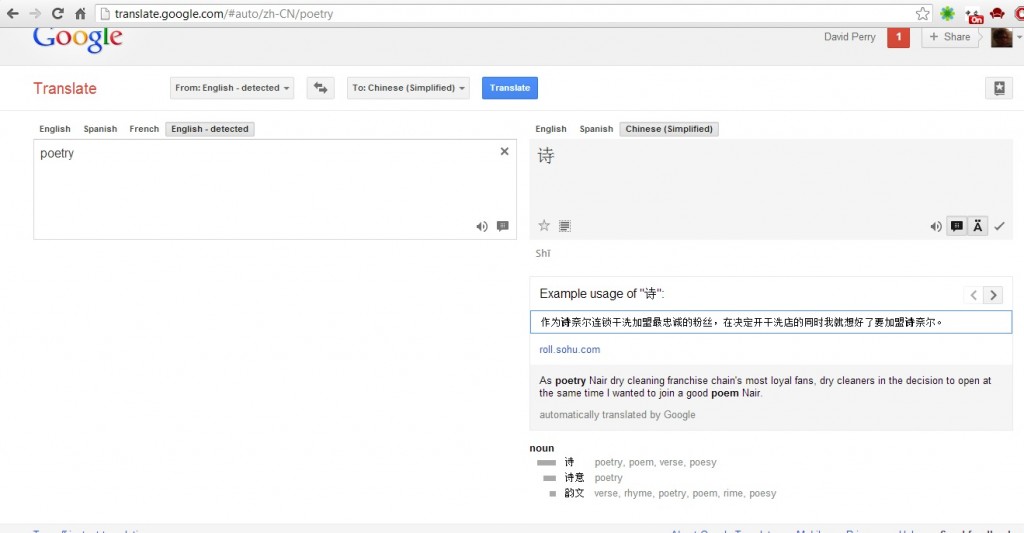The width and height of the screenshot is (1024, 533).
Task: Open the browser home page
Action: point(80,14)
